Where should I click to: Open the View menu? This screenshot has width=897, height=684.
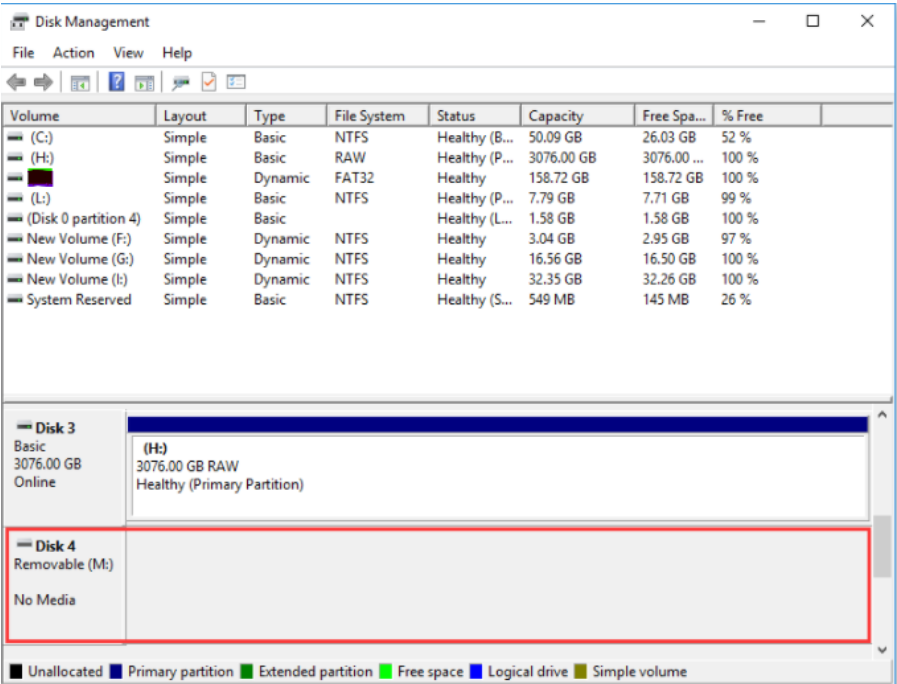pos(128,52)
